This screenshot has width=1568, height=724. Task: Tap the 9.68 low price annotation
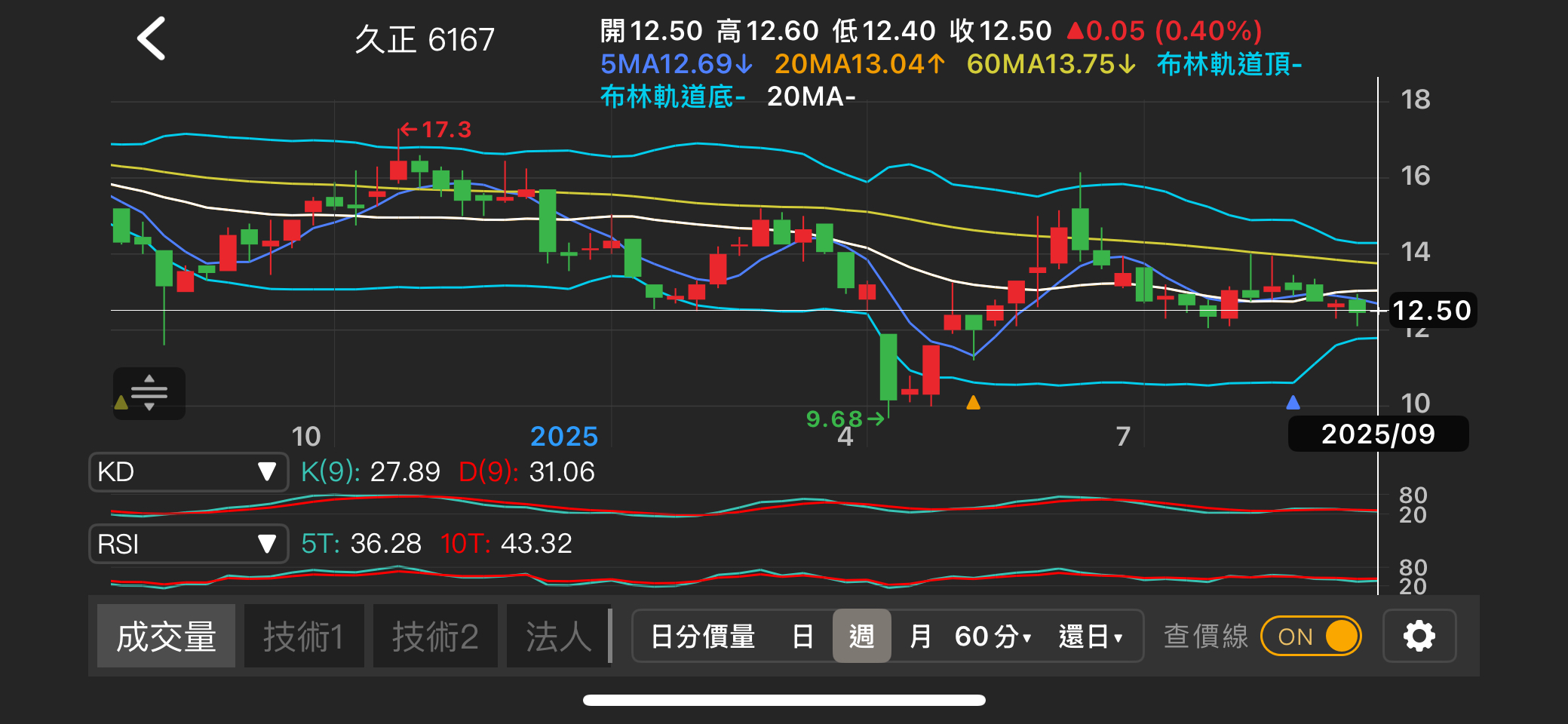[x=845, y=419]
